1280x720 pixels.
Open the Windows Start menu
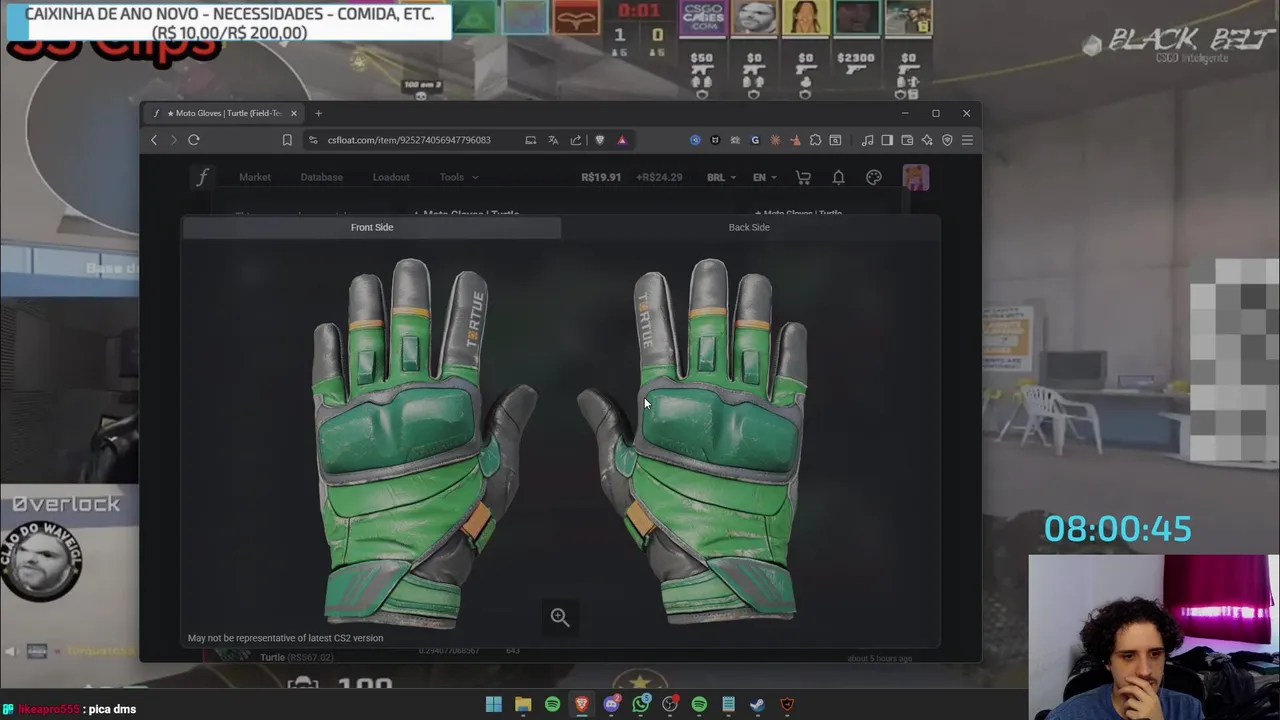tap(494, 704)
